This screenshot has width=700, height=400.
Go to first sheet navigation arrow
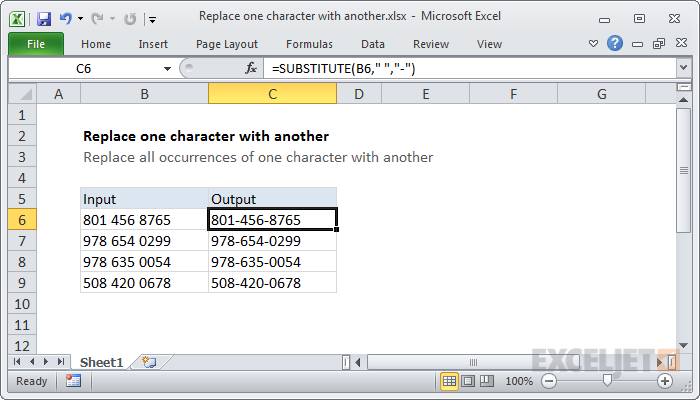[x=17, y=362]
